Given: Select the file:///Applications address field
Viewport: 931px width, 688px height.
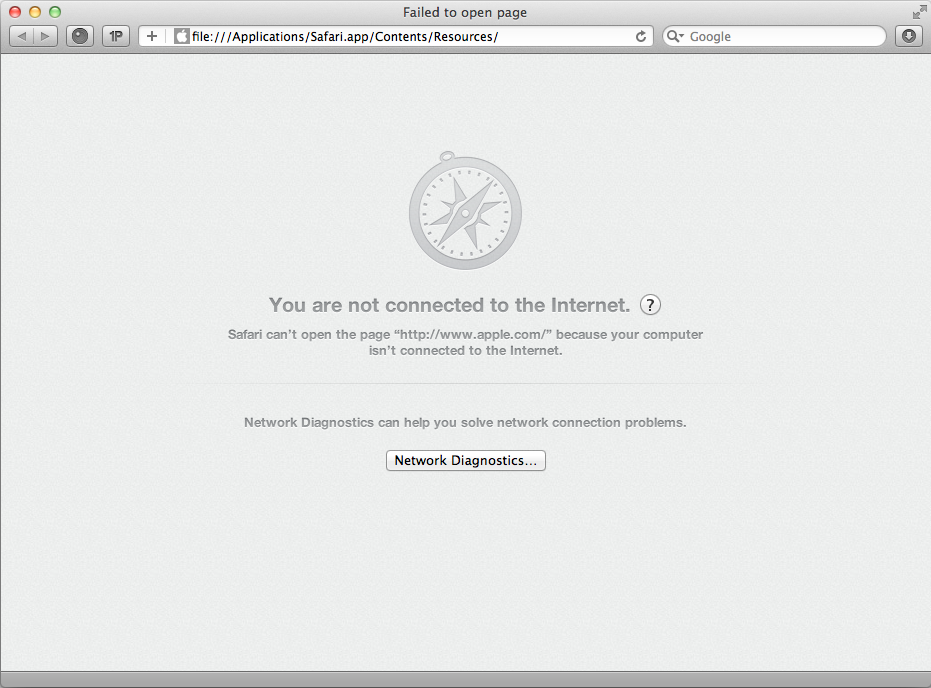Looking at the screenshot, I should 410,36.
